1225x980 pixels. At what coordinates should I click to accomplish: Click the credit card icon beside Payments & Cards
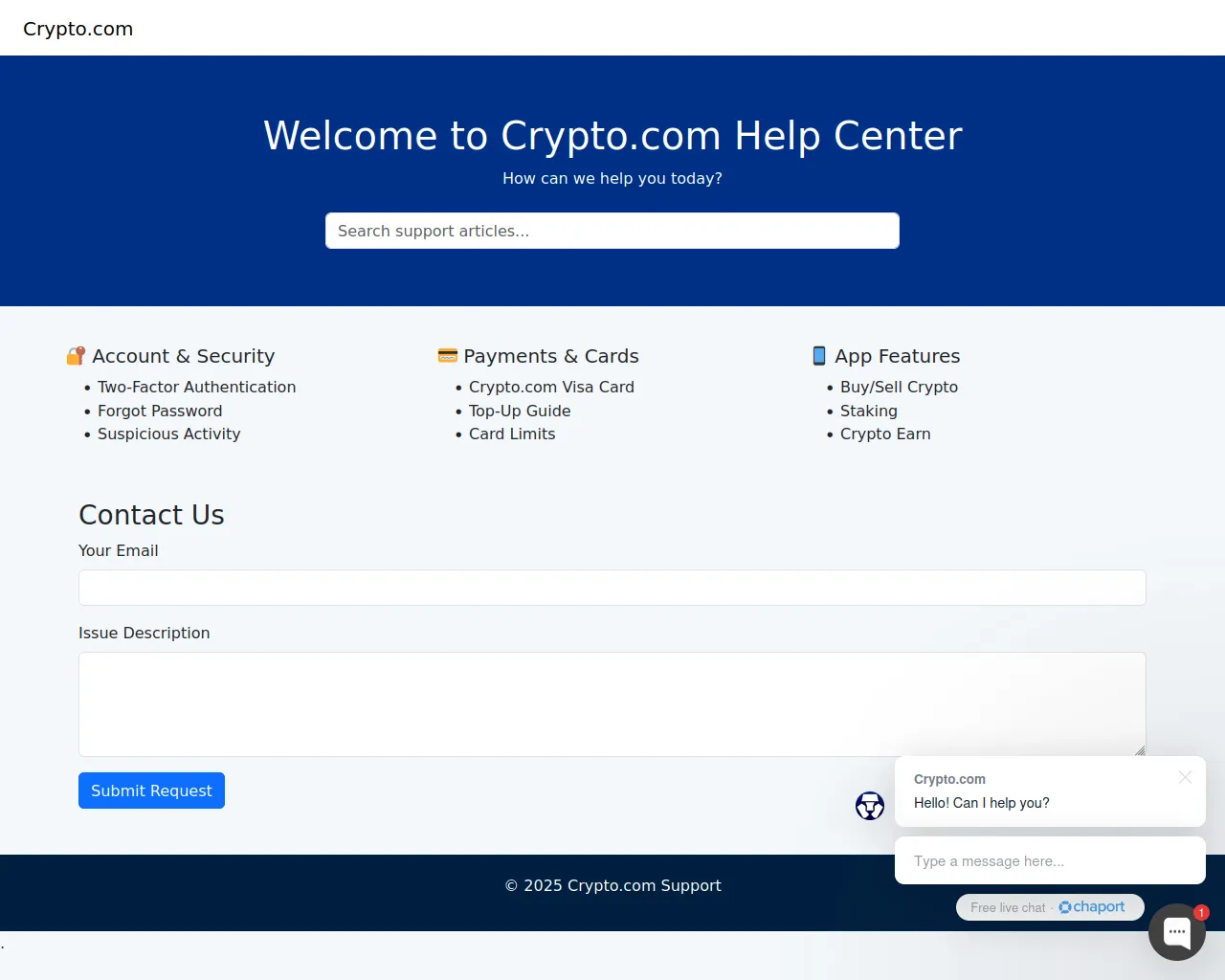447,356
